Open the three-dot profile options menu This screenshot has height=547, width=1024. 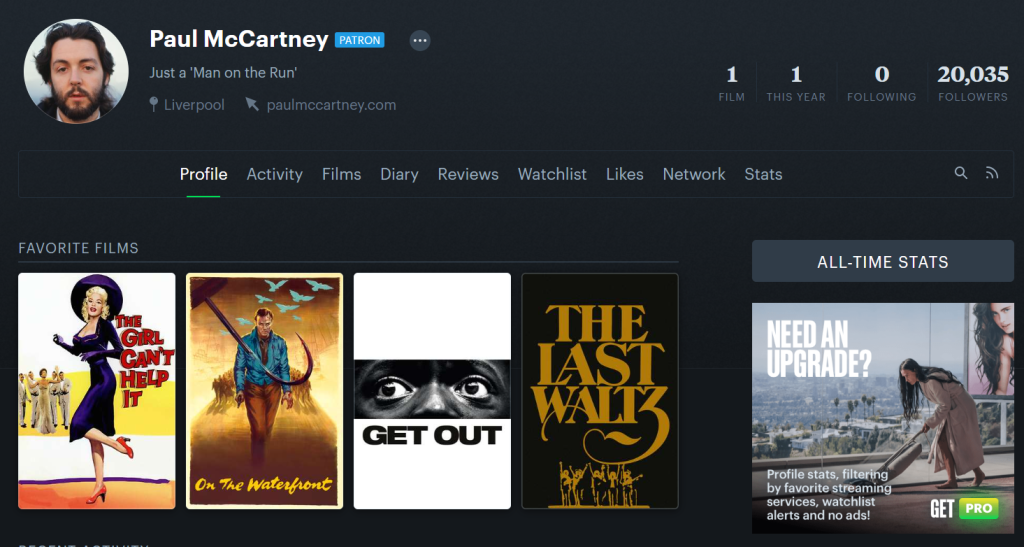click(420, 41)
